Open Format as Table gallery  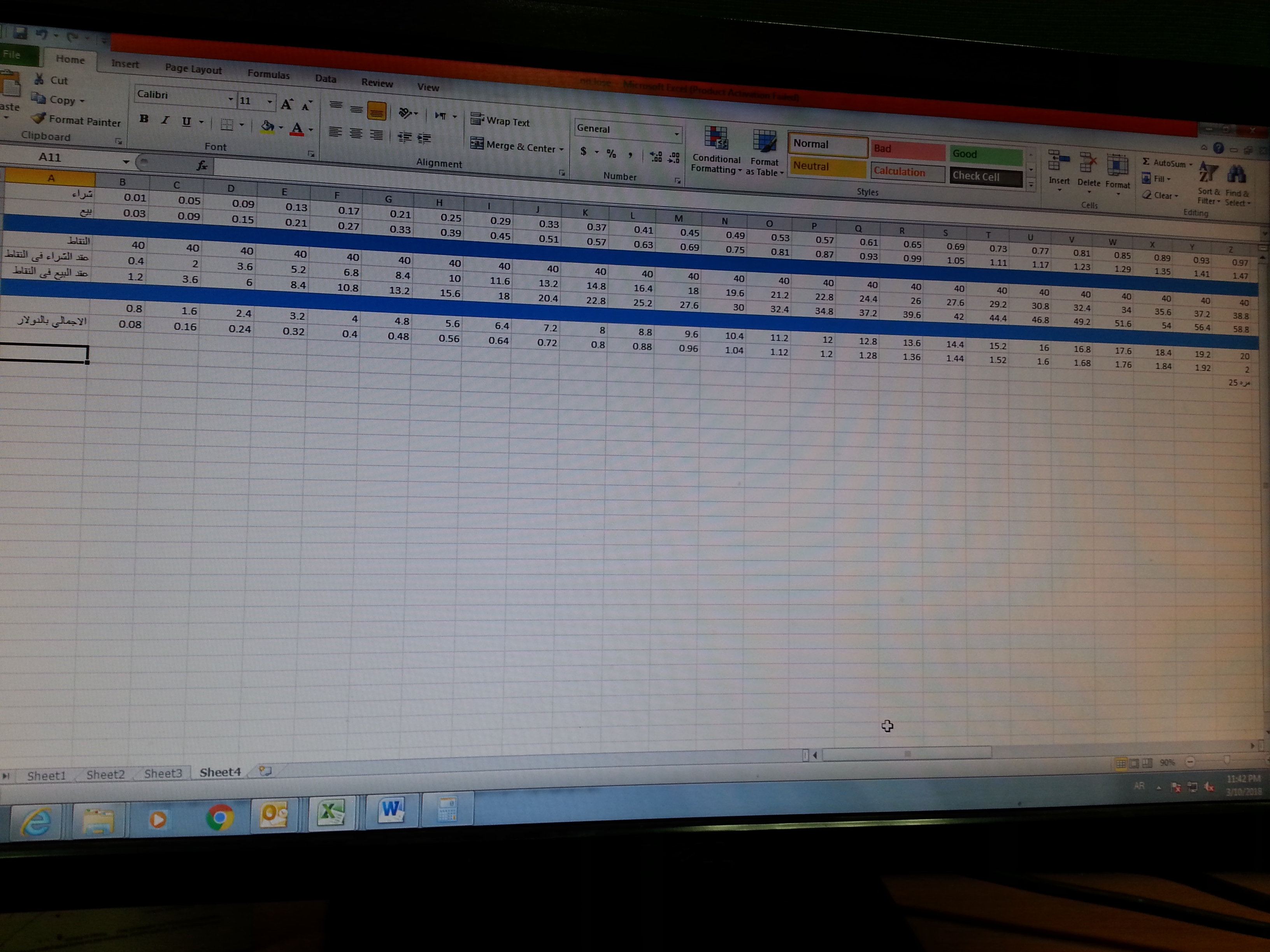click(x=764, y=153)
